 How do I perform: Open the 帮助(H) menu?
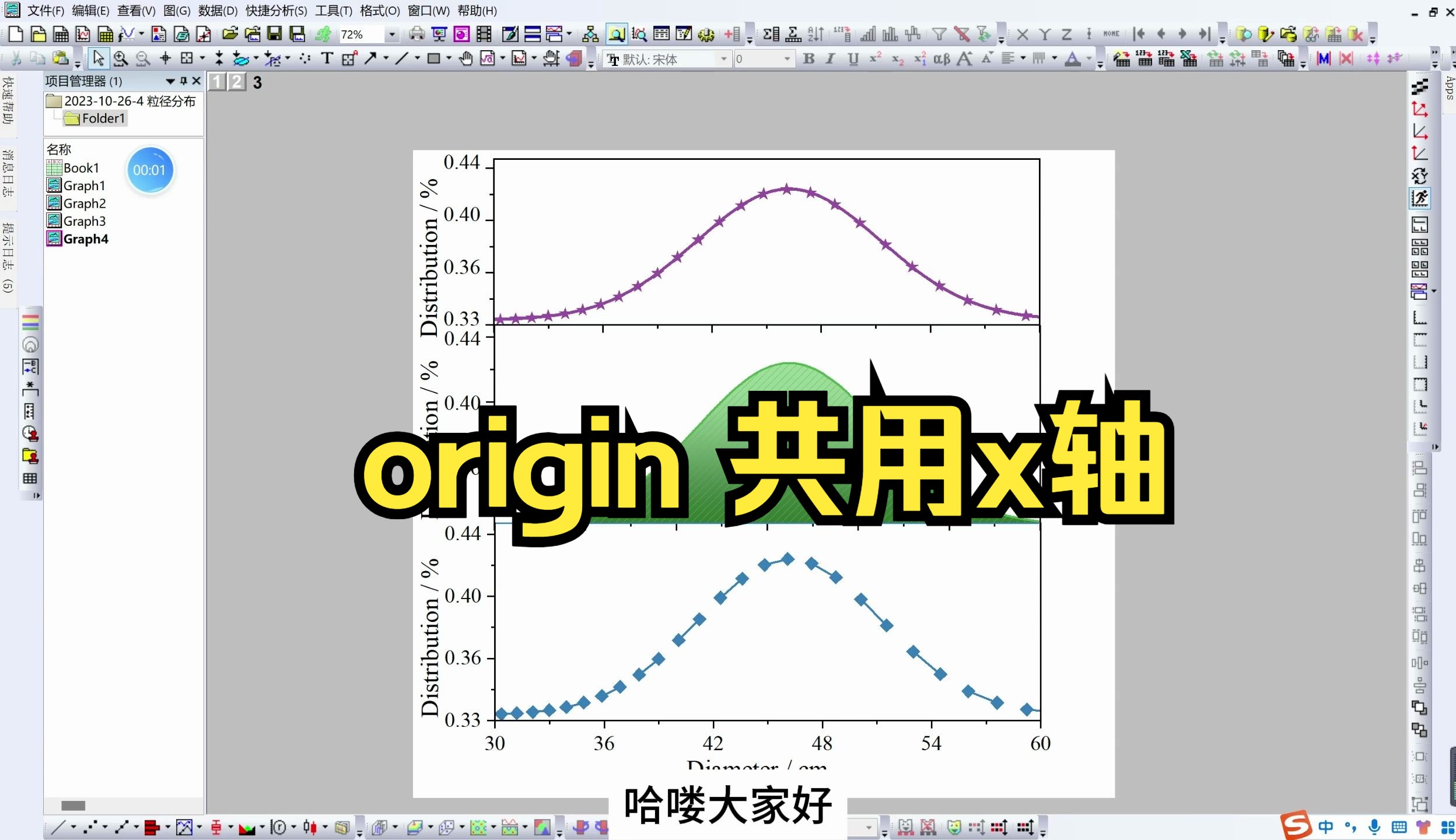[x=477, y=10]
